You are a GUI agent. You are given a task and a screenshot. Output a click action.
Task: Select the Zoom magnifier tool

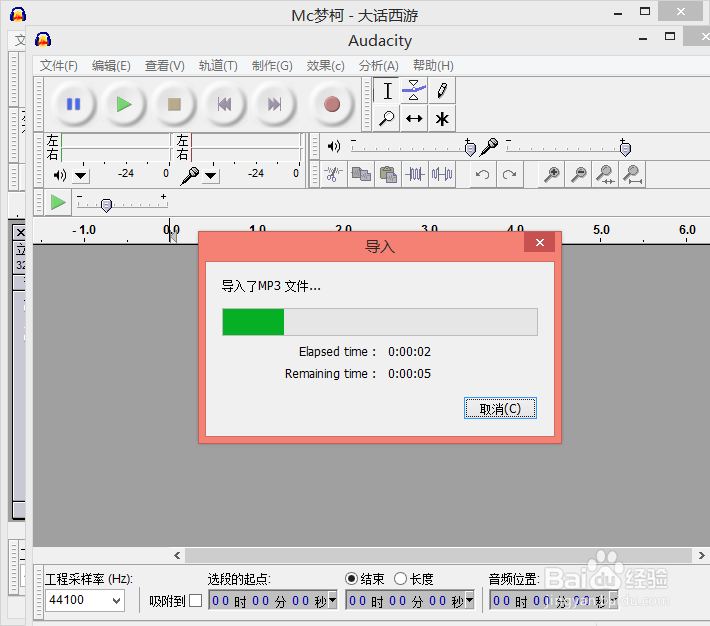click(x=386, y=119)
